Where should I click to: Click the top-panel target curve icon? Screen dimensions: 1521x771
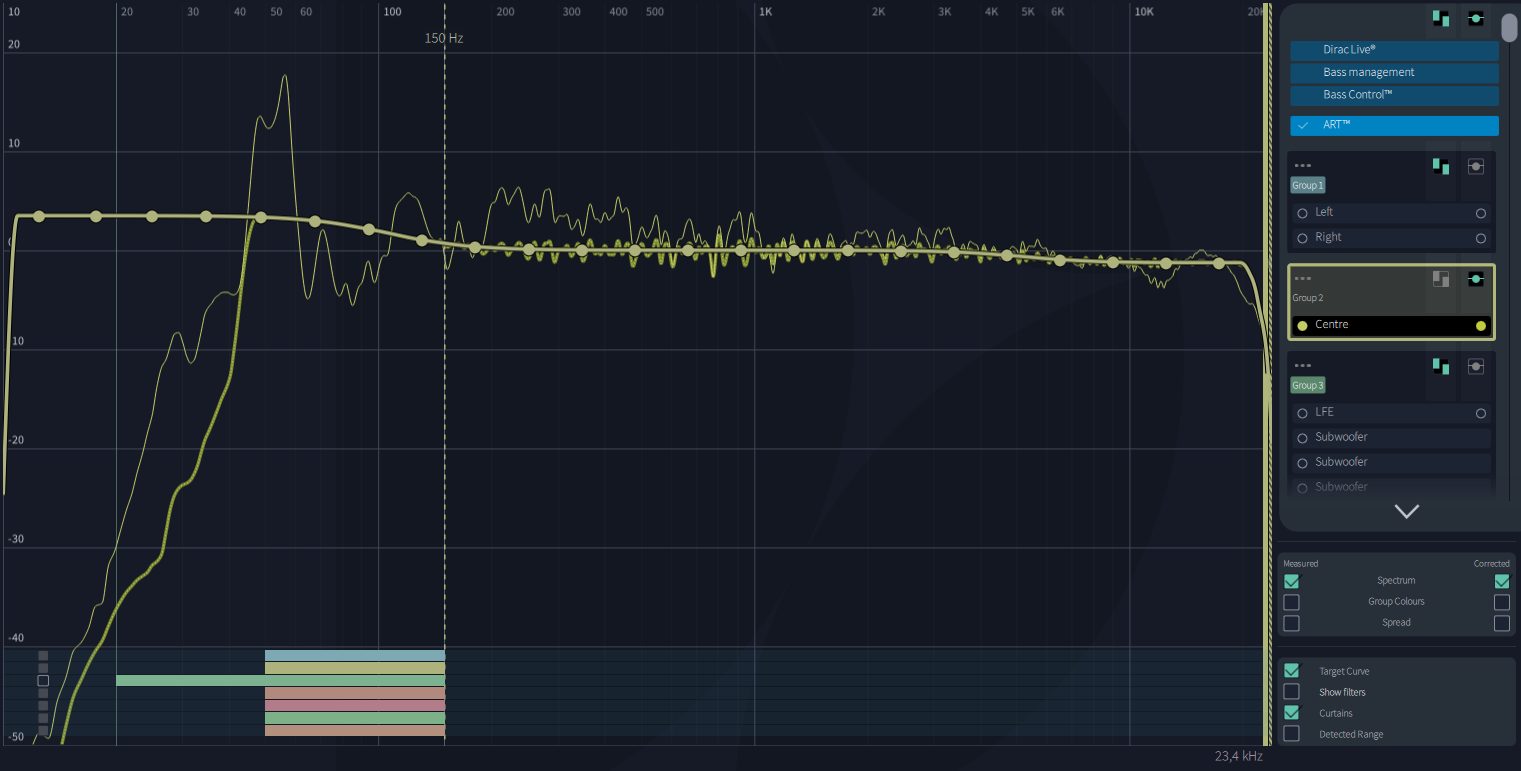coord(1441,19)
